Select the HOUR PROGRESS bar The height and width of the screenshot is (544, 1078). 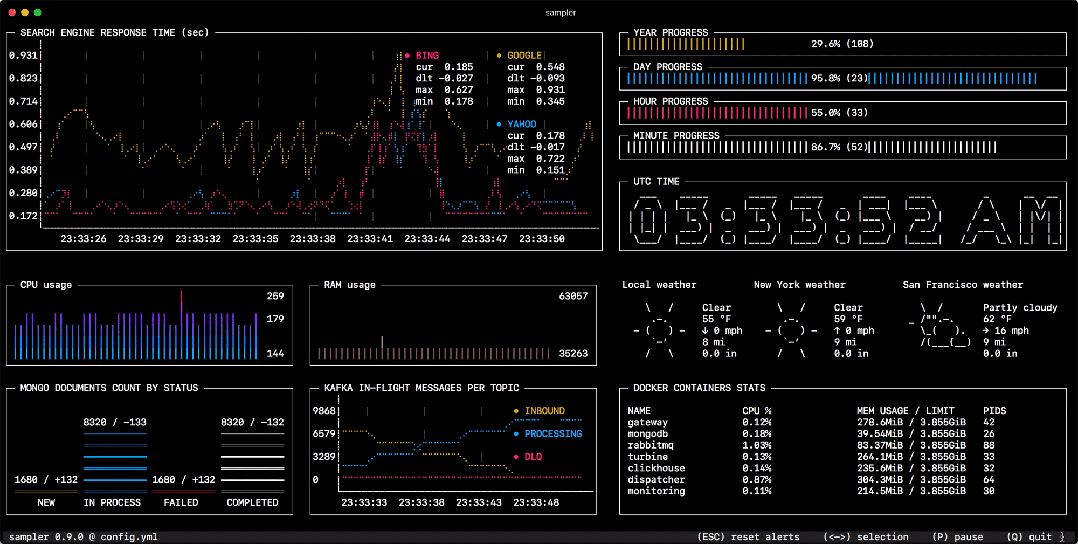(x=844, y=113)
